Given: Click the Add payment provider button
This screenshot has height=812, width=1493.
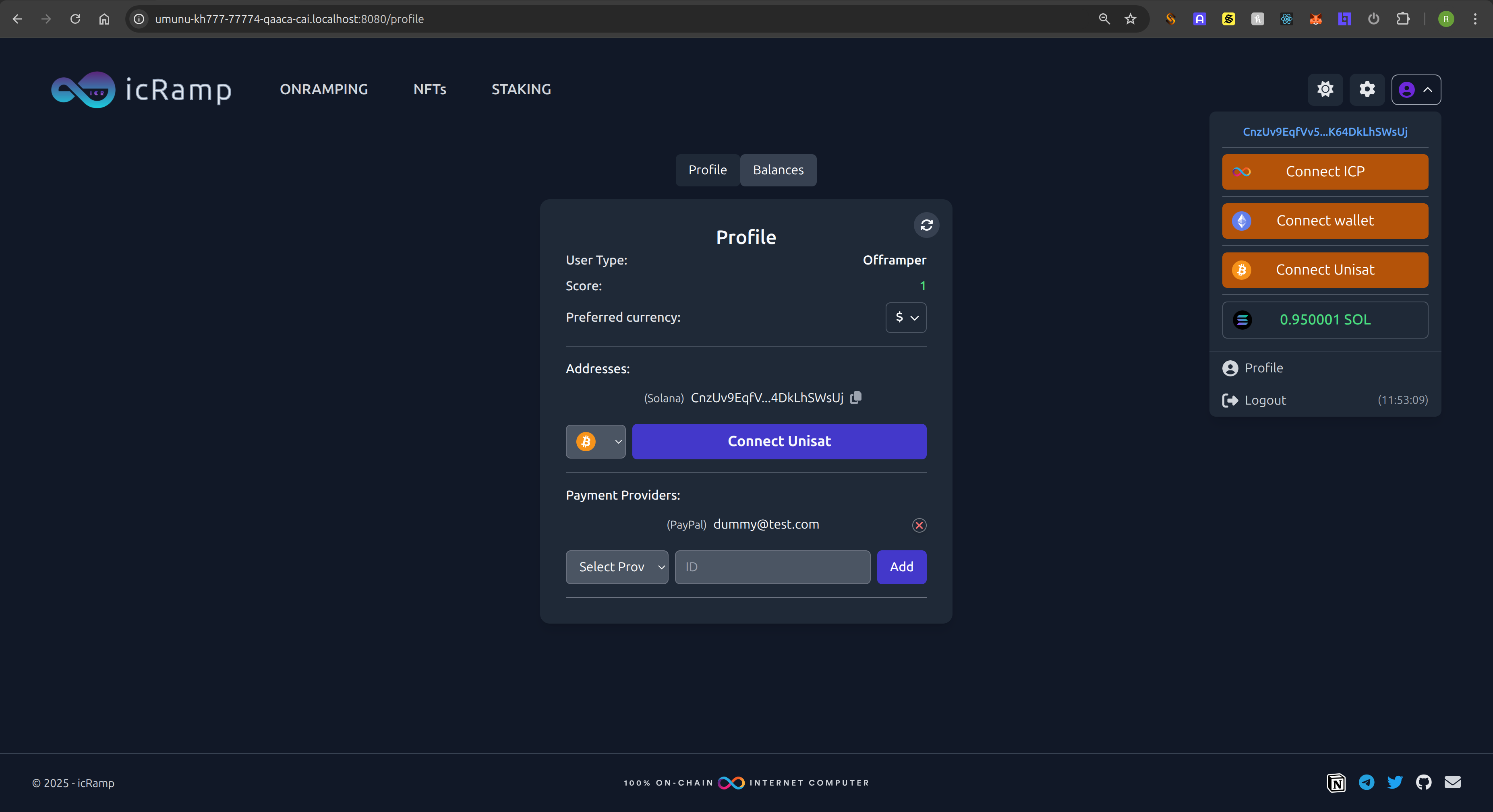Looking at the screenshot, I should pos(901,566).
